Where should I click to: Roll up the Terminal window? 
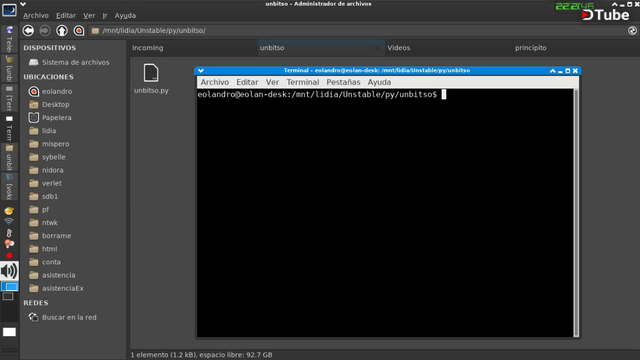(553, 71)
